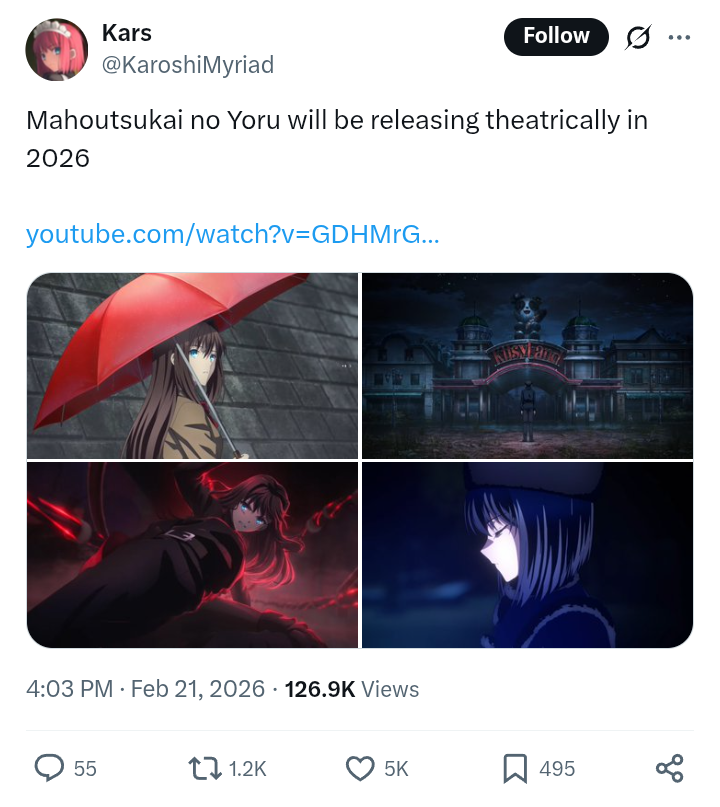The image size is (720, 807).
Task: Open the three-dot more options menu
Action: pyautogui.click(x=679, y=37)
